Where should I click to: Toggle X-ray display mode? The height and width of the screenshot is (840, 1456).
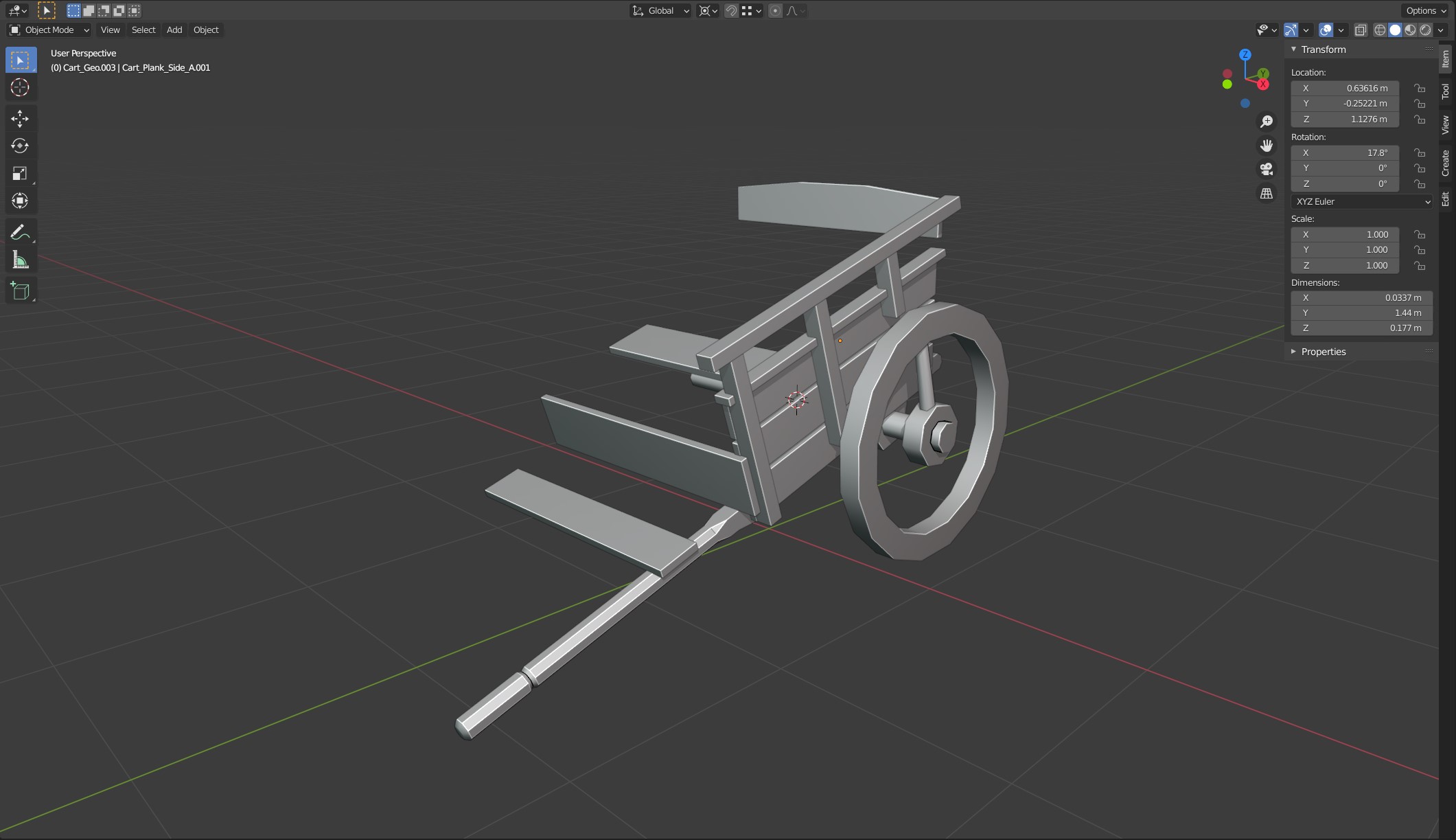click(1361, 30)
